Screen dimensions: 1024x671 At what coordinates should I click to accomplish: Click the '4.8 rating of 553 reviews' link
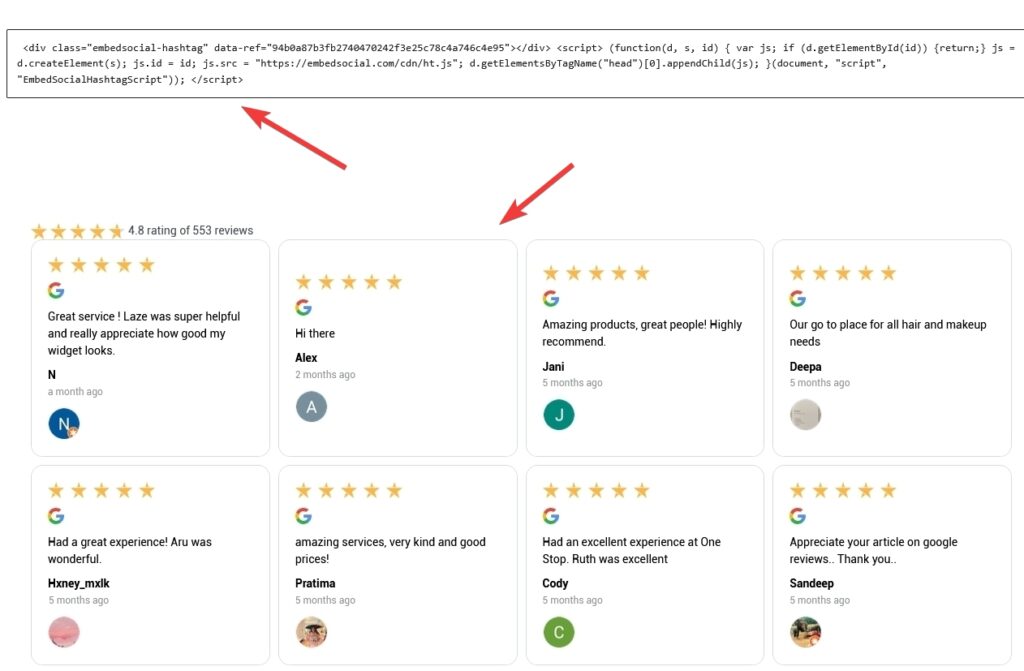tap(193, 230)
